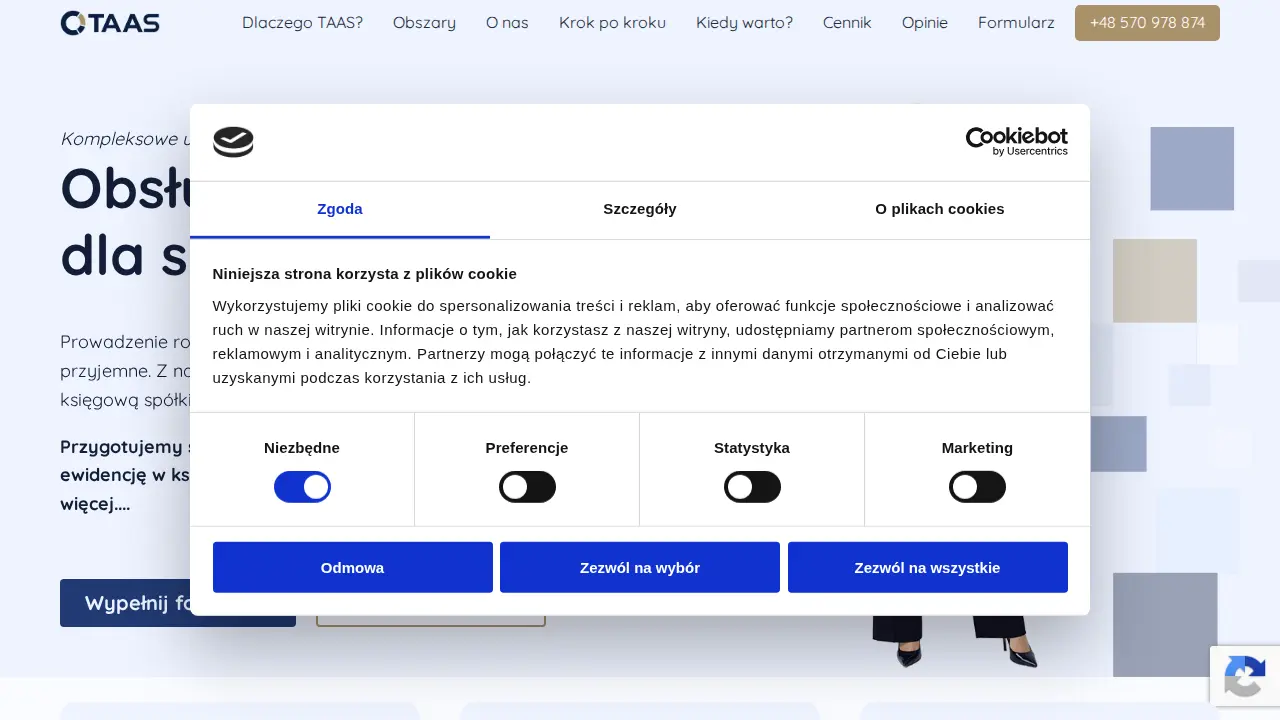The height and width of the screenshot is (720, 1280).
Task: Click the Niniejsza strona korzysta z plików cookie heading
Action: [365, 274]
